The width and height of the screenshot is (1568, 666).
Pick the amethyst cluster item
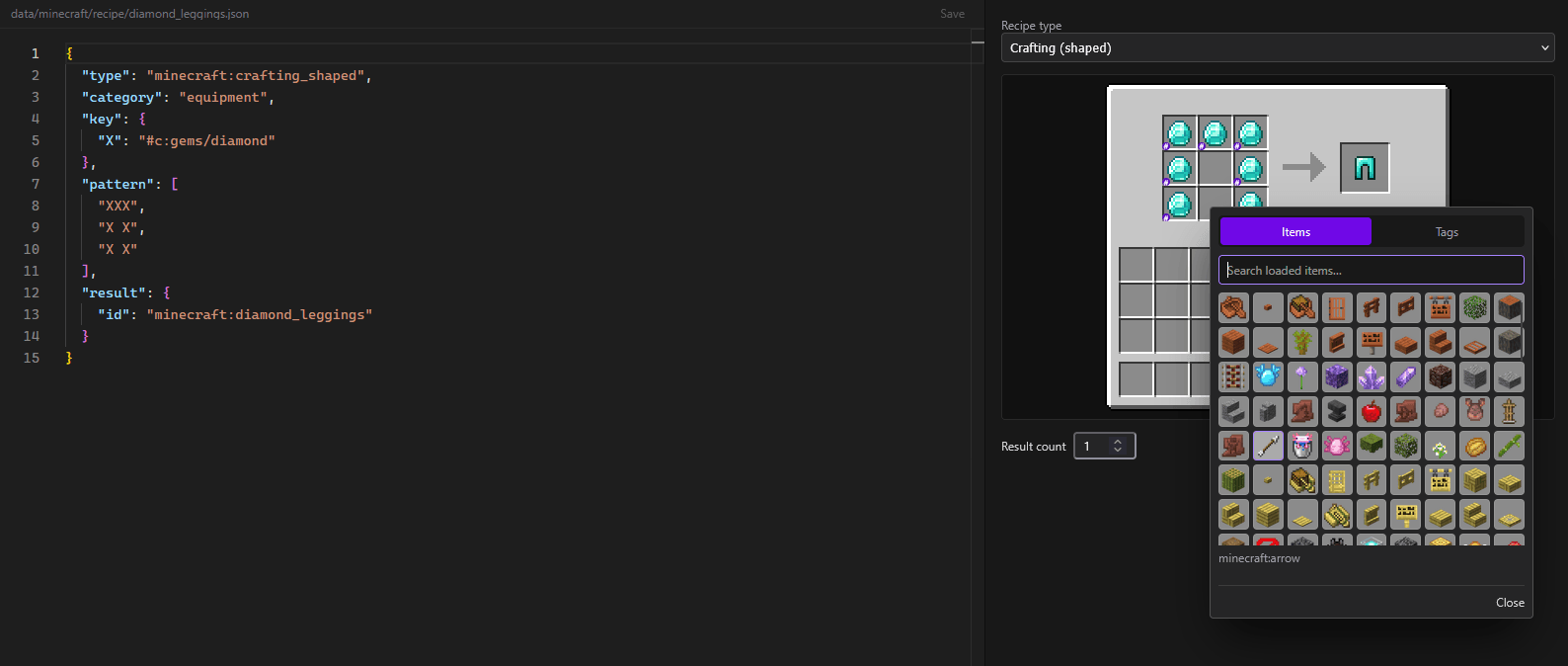[1372, 376]
